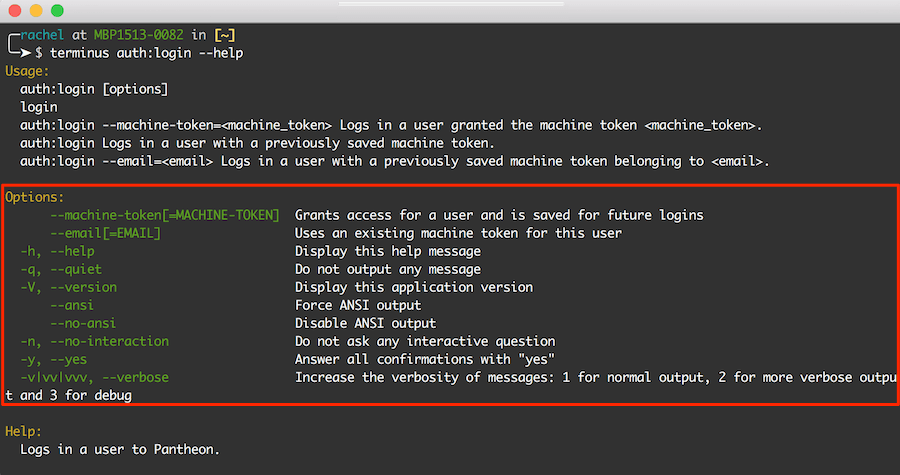900x475 pixels.
Task: Click the '-q, --quiet' option
Action: pyautogui.click(x=61, y=269)
